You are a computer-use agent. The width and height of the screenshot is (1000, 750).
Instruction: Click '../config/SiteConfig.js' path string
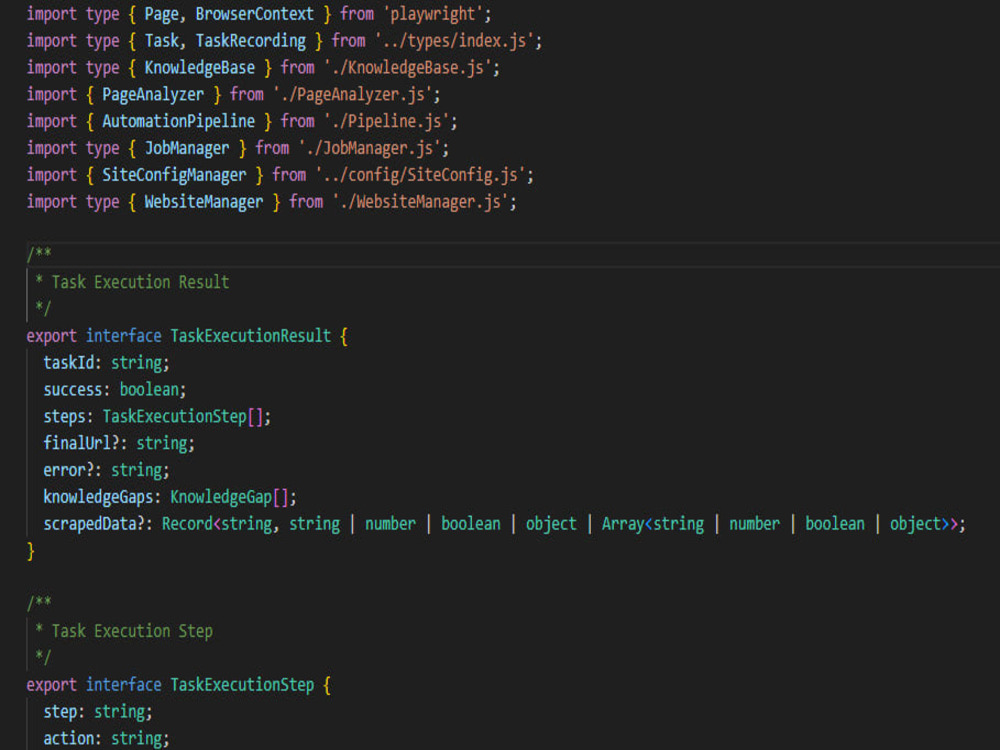[x=421, y=175]
